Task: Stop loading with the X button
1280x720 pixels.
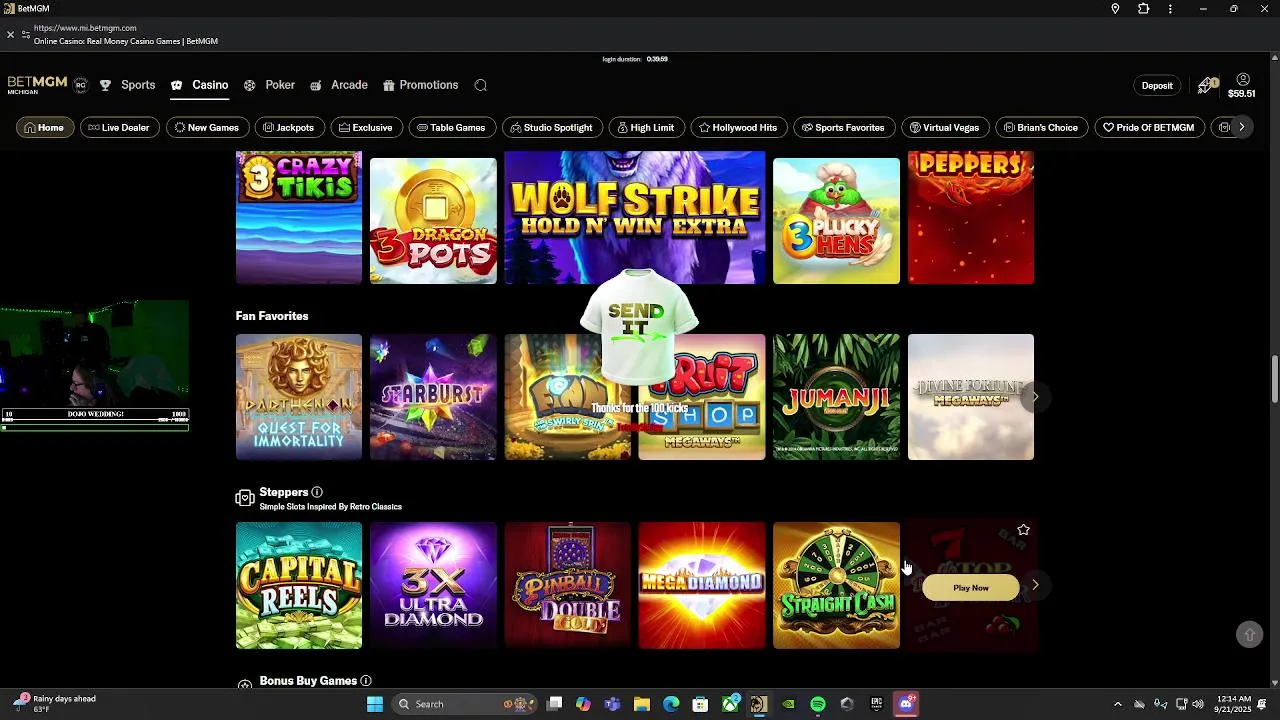Action: click(11, 34)
